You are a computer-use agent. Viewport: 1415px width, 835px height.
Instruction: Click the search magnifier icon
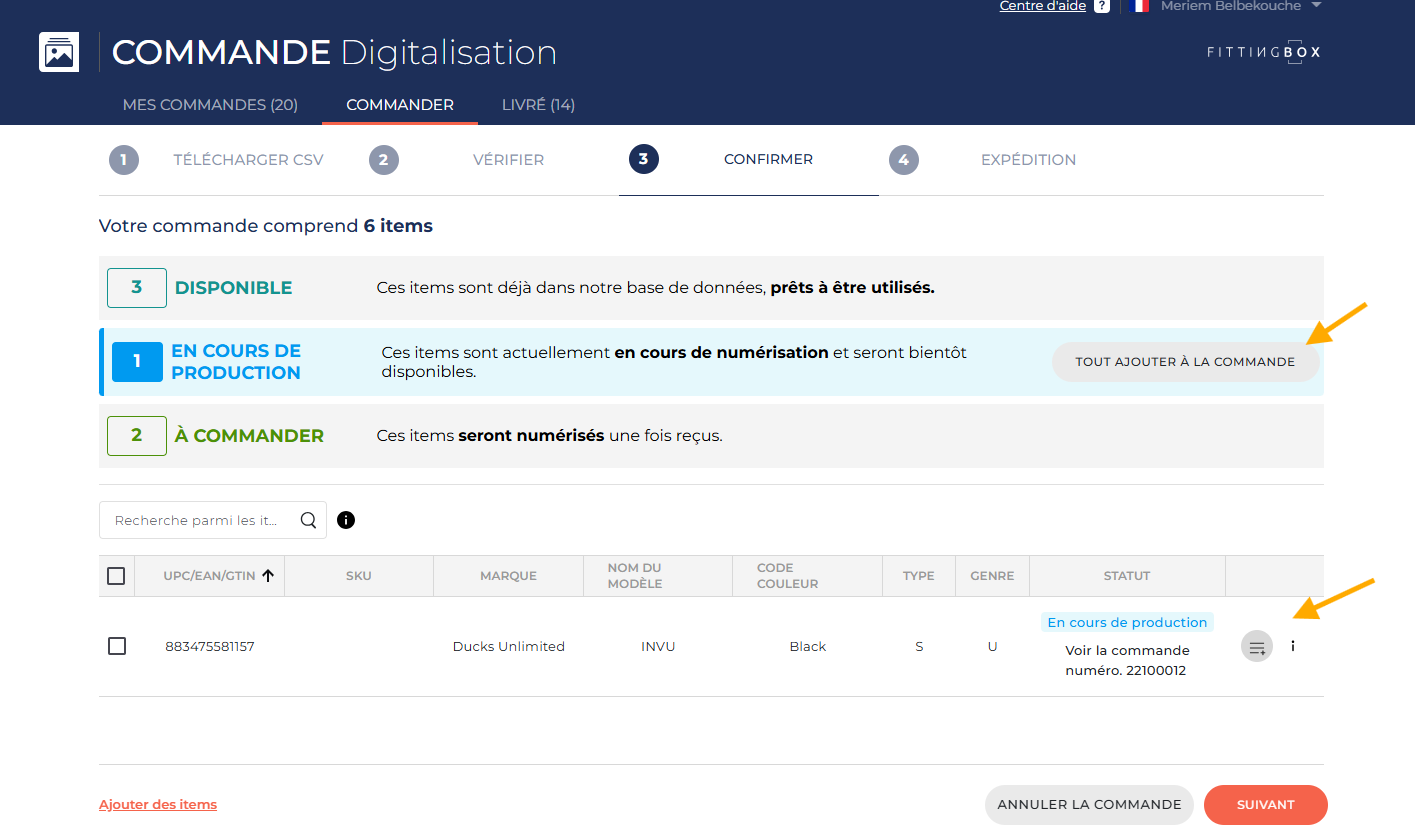(308, 520)
